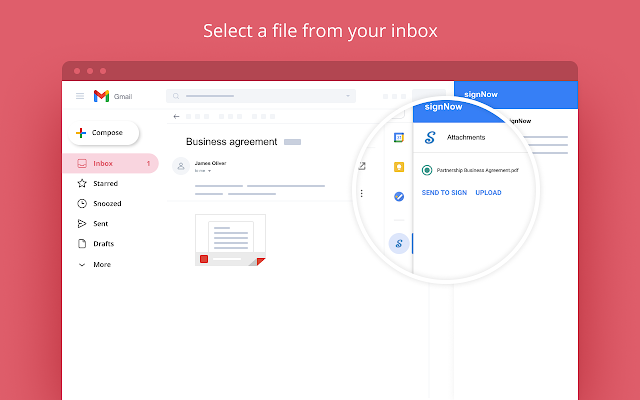Open the Gmail hamburger main menu
Screen dimensions: 640x400
[x=80, y=96]
